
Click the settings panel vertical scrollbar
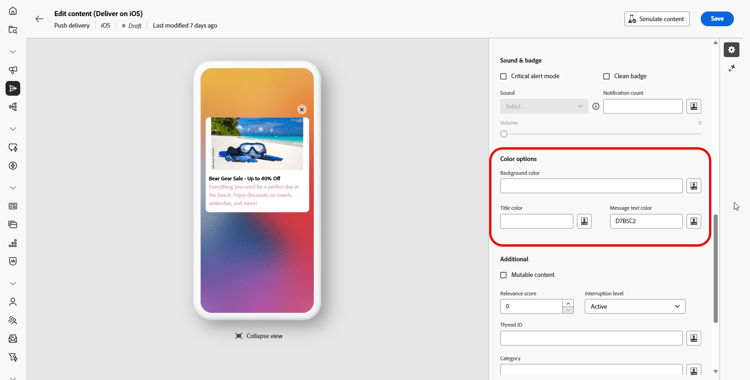point(716,268)
